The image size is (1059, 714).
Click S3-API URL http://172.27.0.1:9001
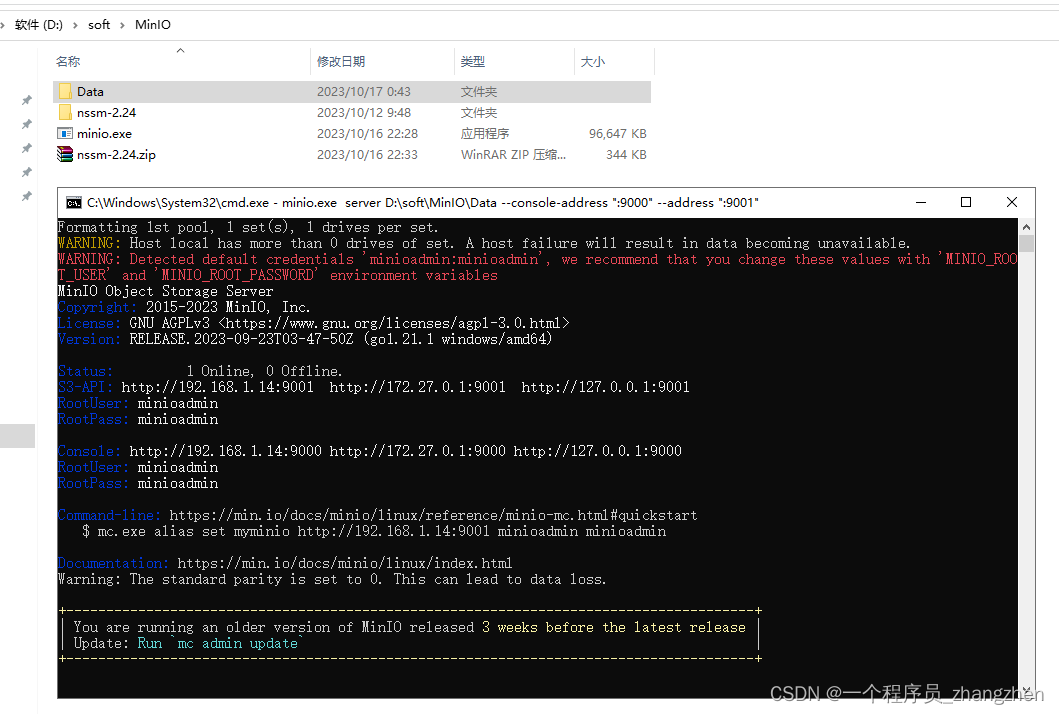417,387
